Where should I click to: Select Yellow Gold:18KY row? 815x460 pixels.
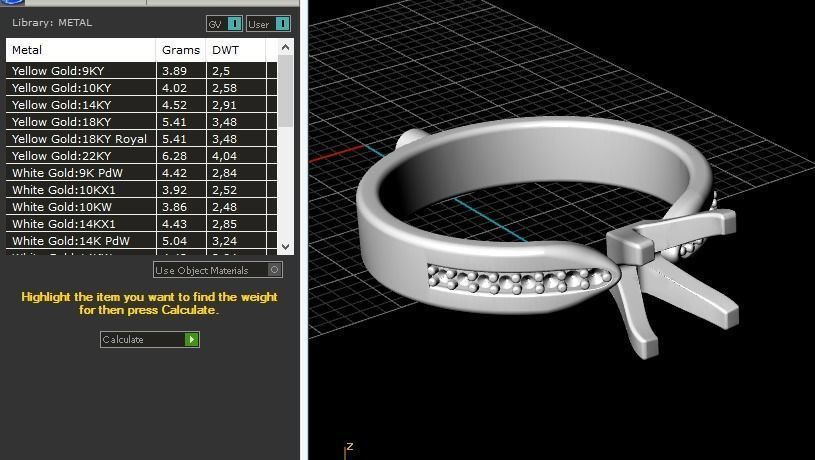(141, 122)
